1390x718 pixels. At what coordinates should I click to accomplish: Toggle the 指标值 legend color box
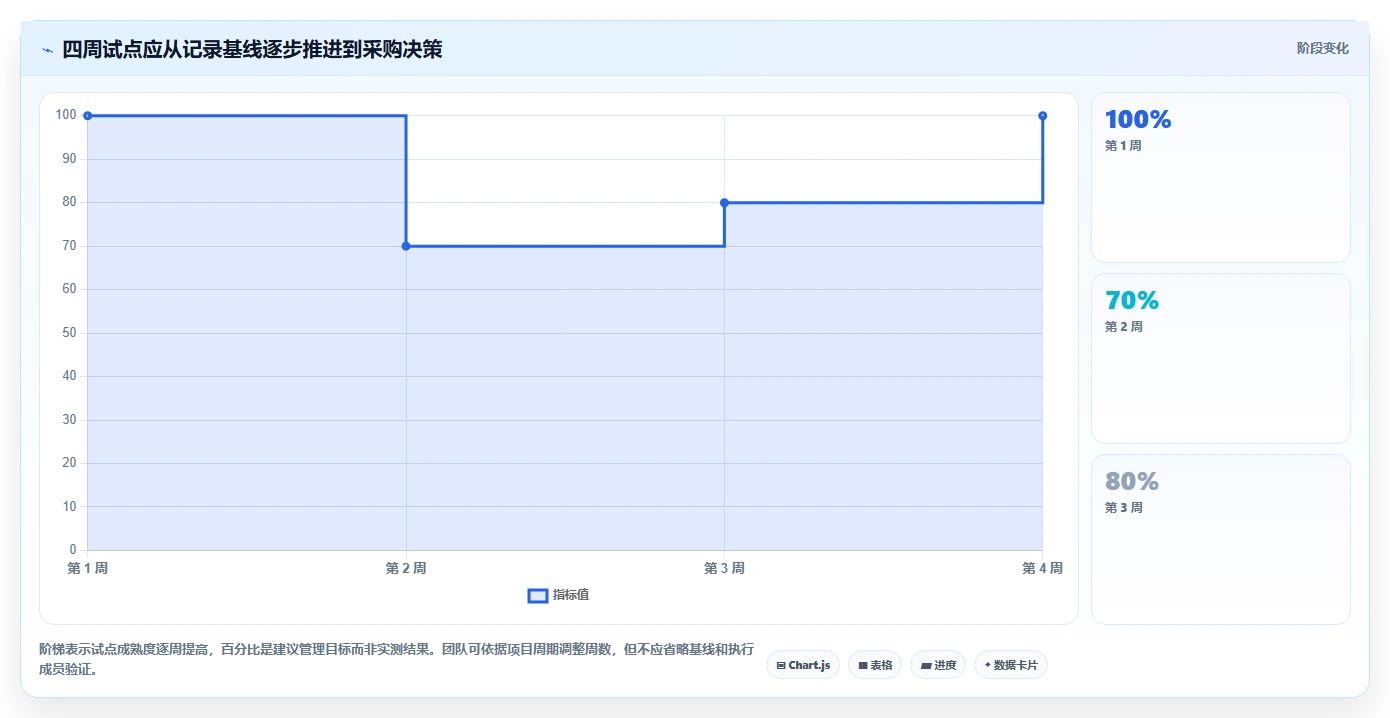click(537, 595)
